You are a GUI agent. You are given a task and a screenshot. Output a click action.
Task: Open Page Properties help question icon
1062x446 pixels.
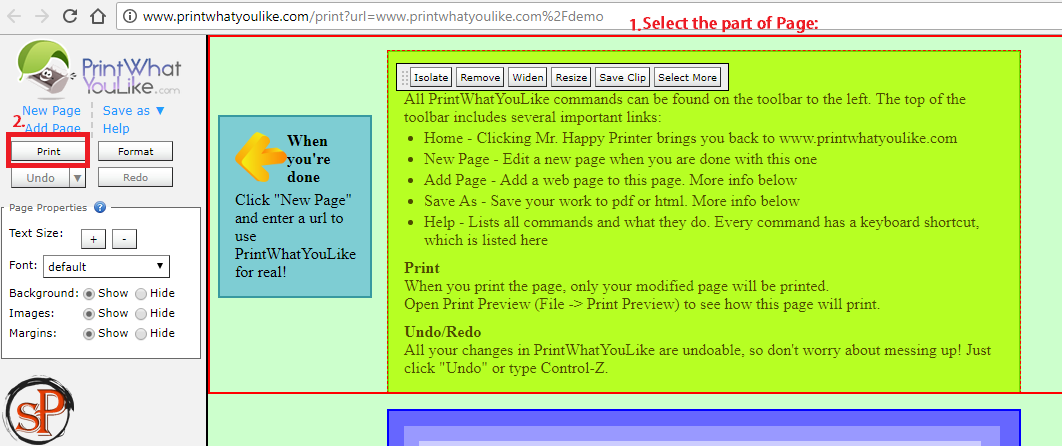coord(100,207)
